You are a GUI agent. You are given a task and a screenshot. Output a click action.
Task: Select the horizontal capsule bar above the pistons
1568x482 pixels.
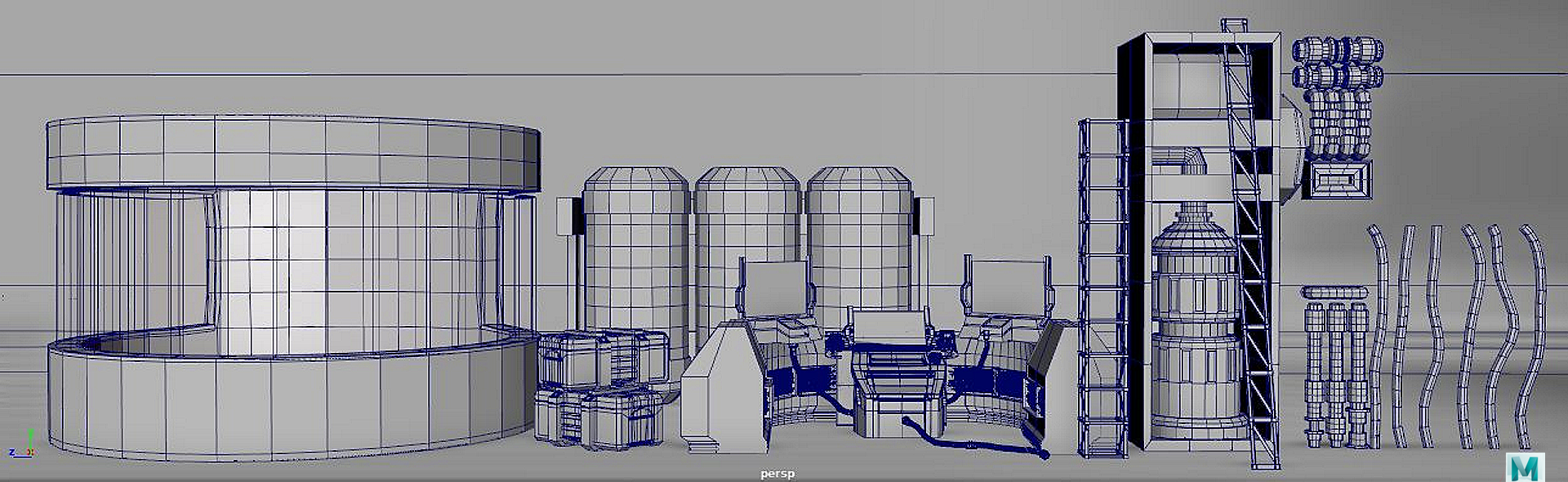click(1334, 292)
